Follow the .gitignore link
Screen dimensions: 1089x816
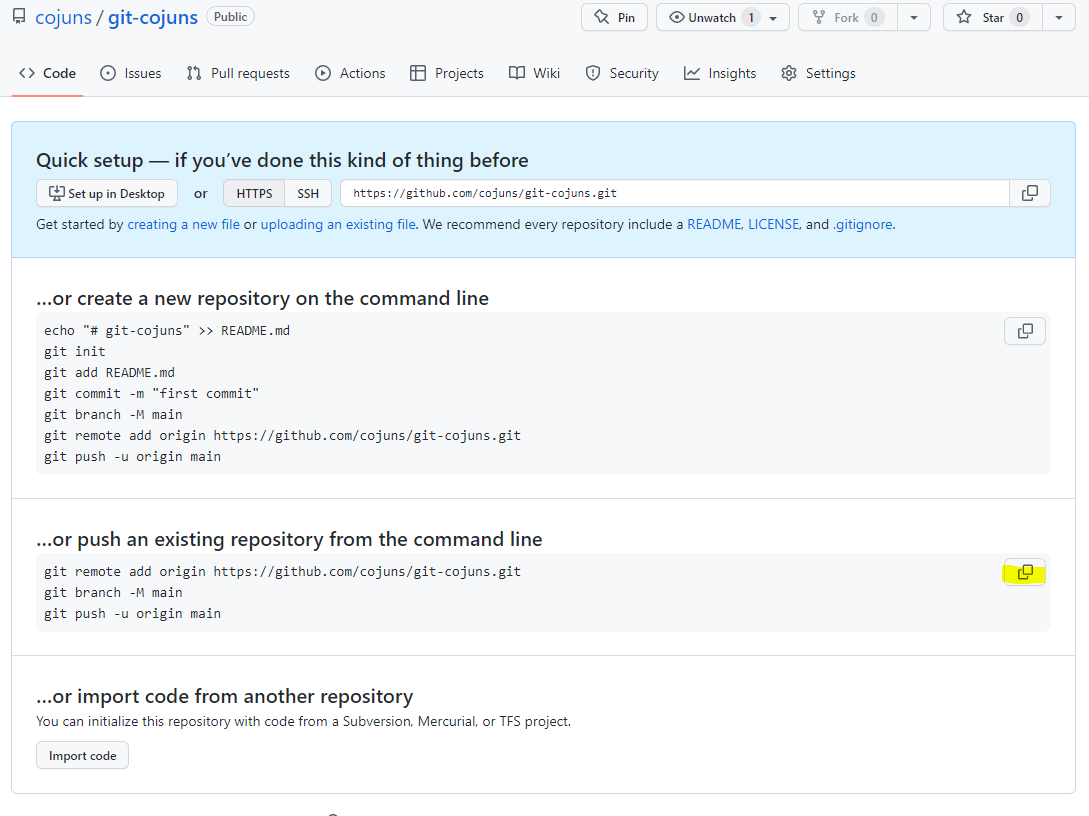pos(863,224)
